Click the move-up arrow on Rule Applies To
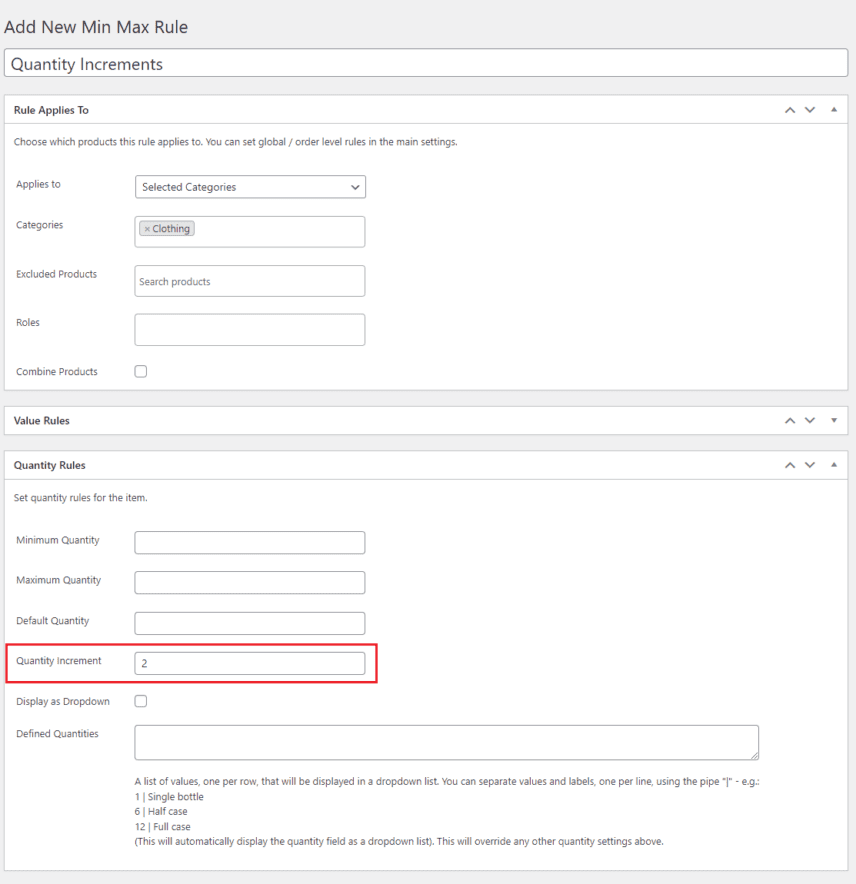This screenshot has height=884, width=856. (x=790, y=109)
